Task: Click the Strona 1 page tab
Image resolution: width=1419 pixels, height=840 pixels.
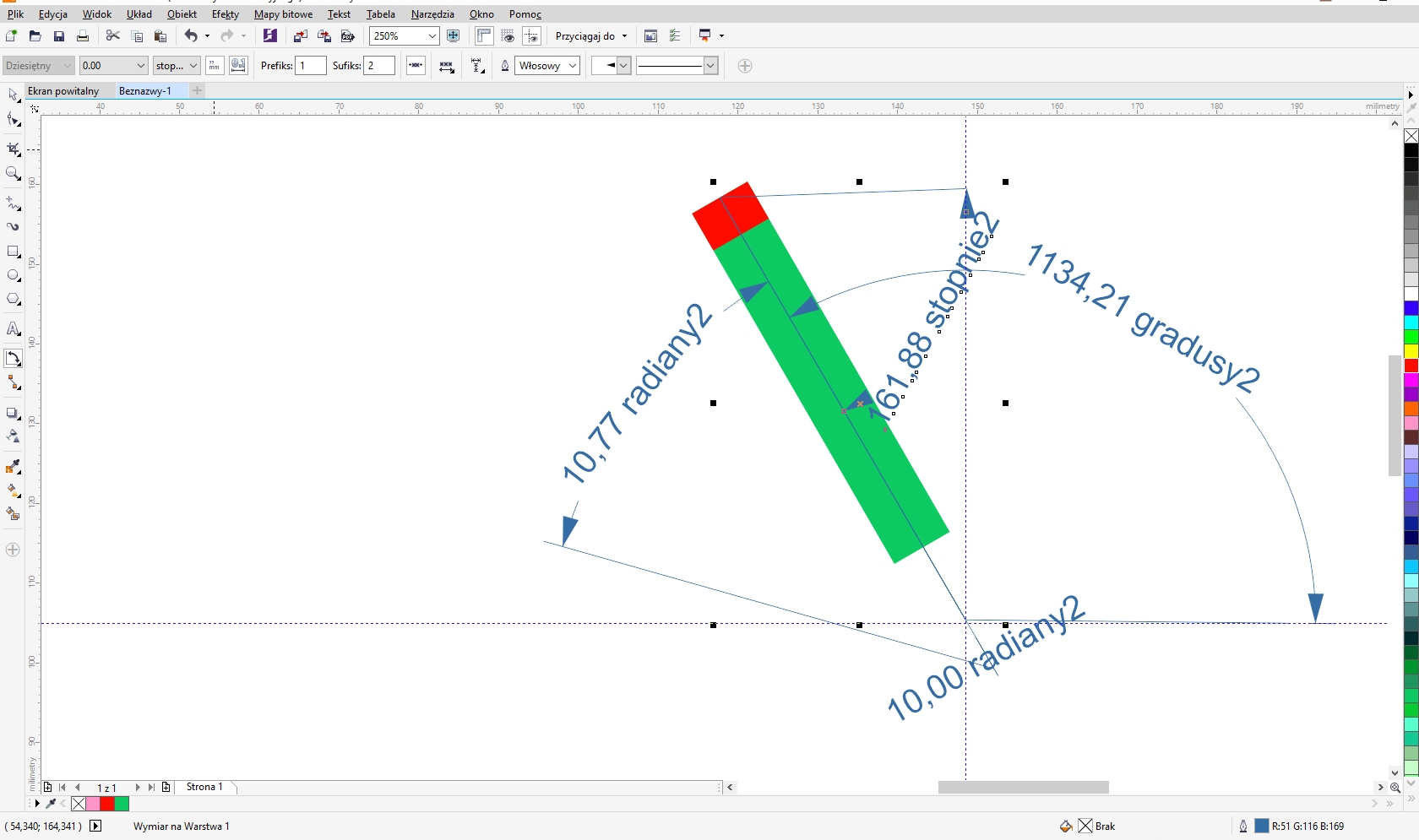Action: 204,787
